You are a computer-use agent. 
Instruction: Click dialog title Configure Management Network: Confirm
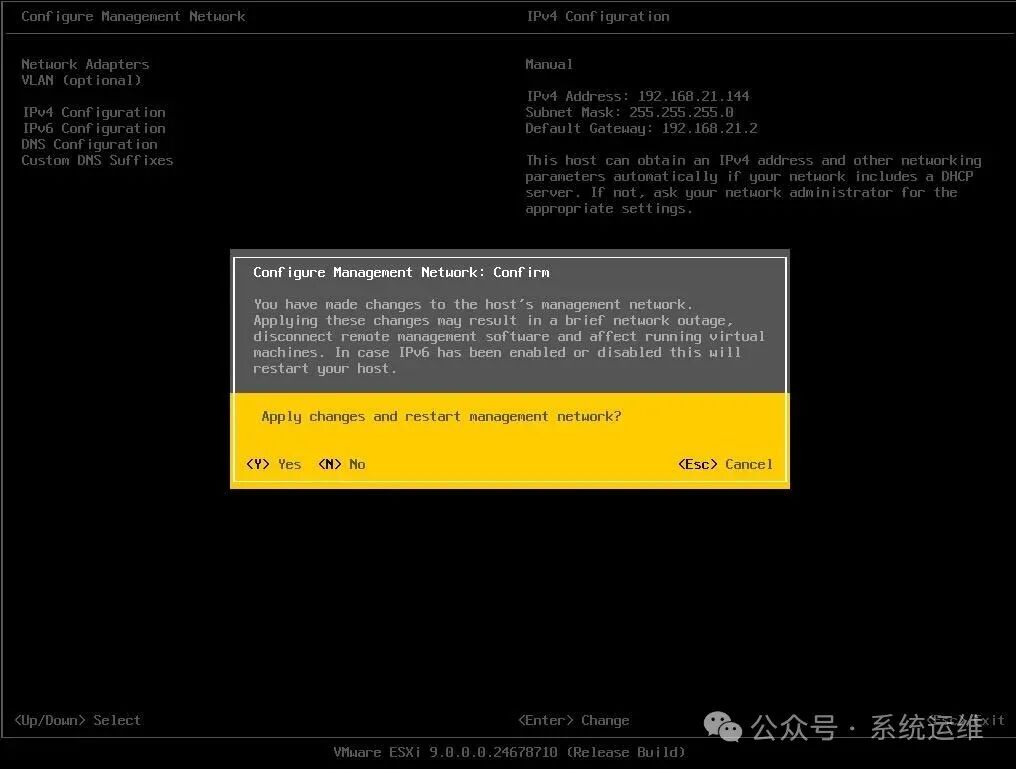tap(401, 272)
